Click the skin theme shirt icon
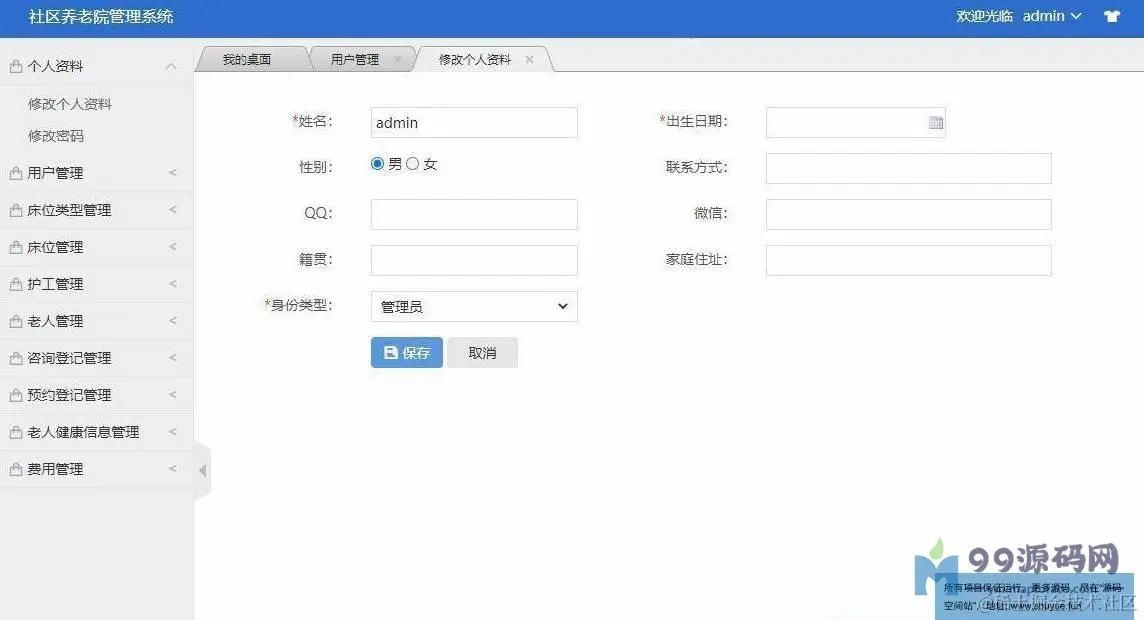 pyautogui.click(x=1111, y=16)
